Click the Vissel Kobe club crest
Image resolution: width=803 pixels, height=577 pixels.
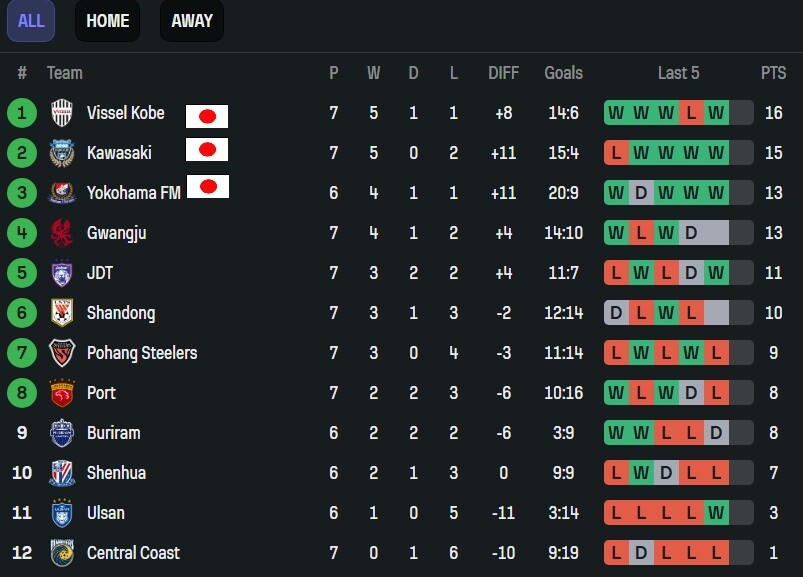click(x=62, y=113)
